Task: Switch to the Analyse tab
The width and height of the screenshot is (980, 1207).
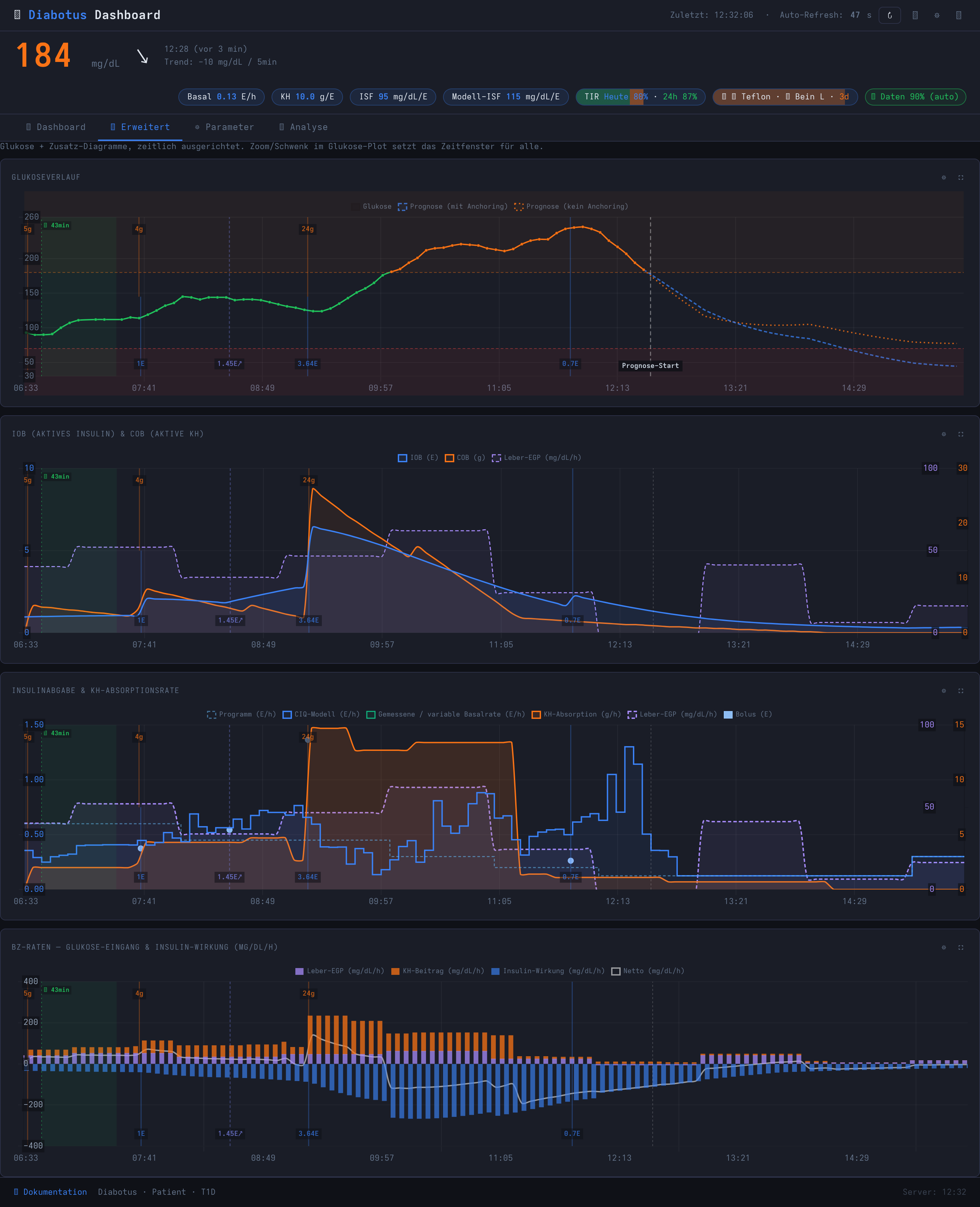Action: [x=303, y=127]
